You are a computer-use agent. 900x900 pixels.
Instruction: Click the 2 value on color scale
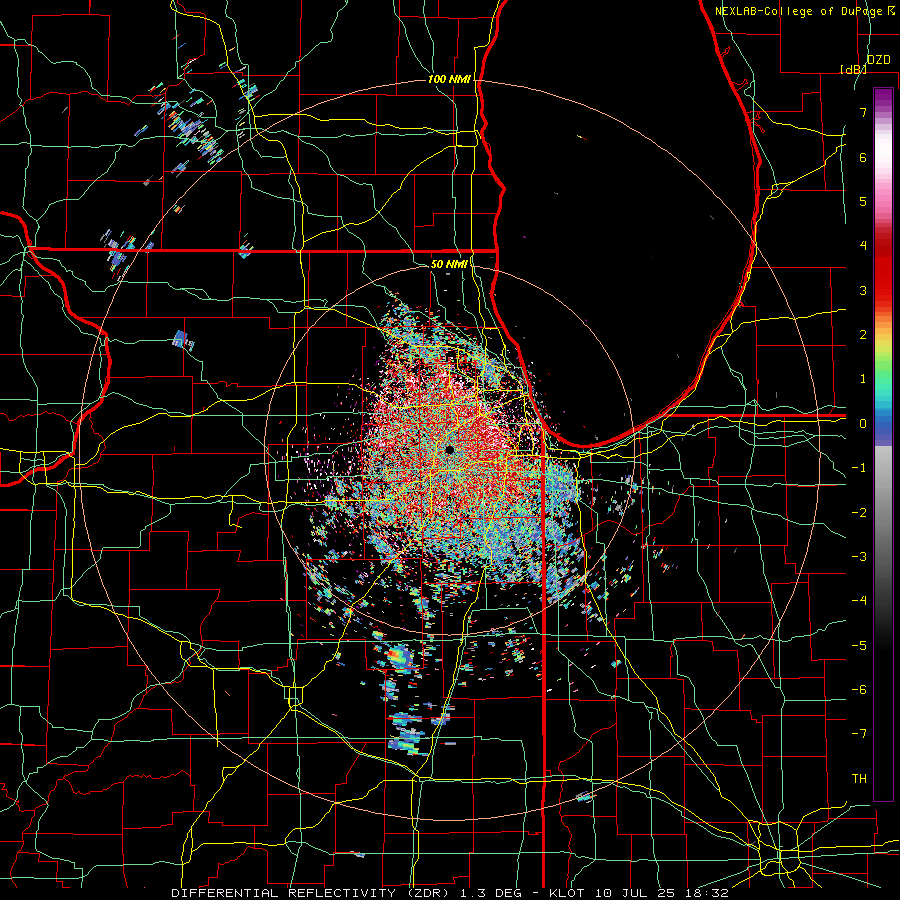point(863,335)
